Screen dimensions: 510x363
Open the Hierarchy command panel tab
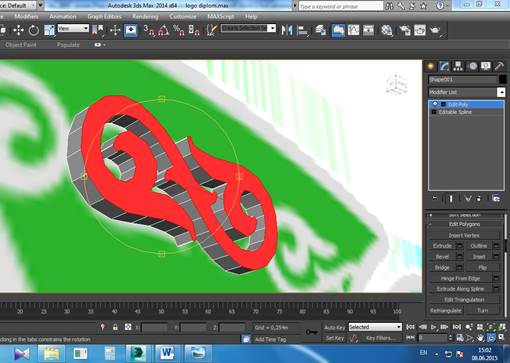pyautogui.click(x=458, y=66)
